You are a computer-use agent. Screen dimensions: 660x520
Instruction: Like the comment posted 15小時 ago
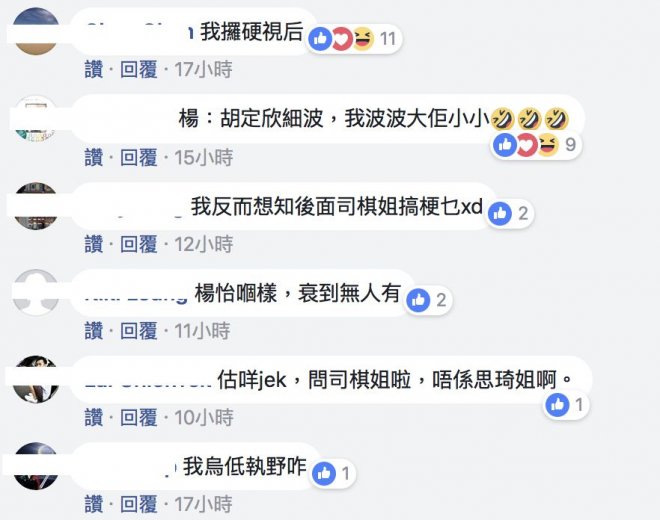(x=94, y=157)
